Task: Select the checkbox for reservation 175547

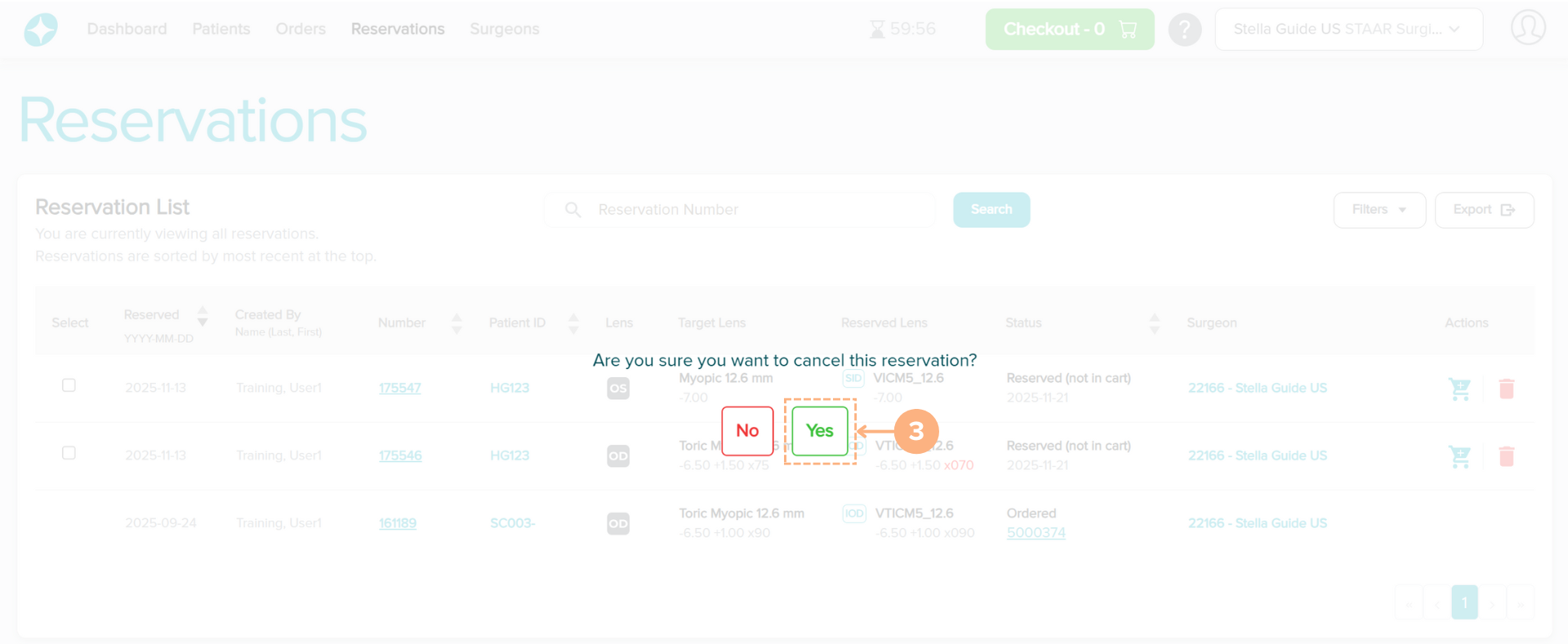Action: tap(69, 385)
